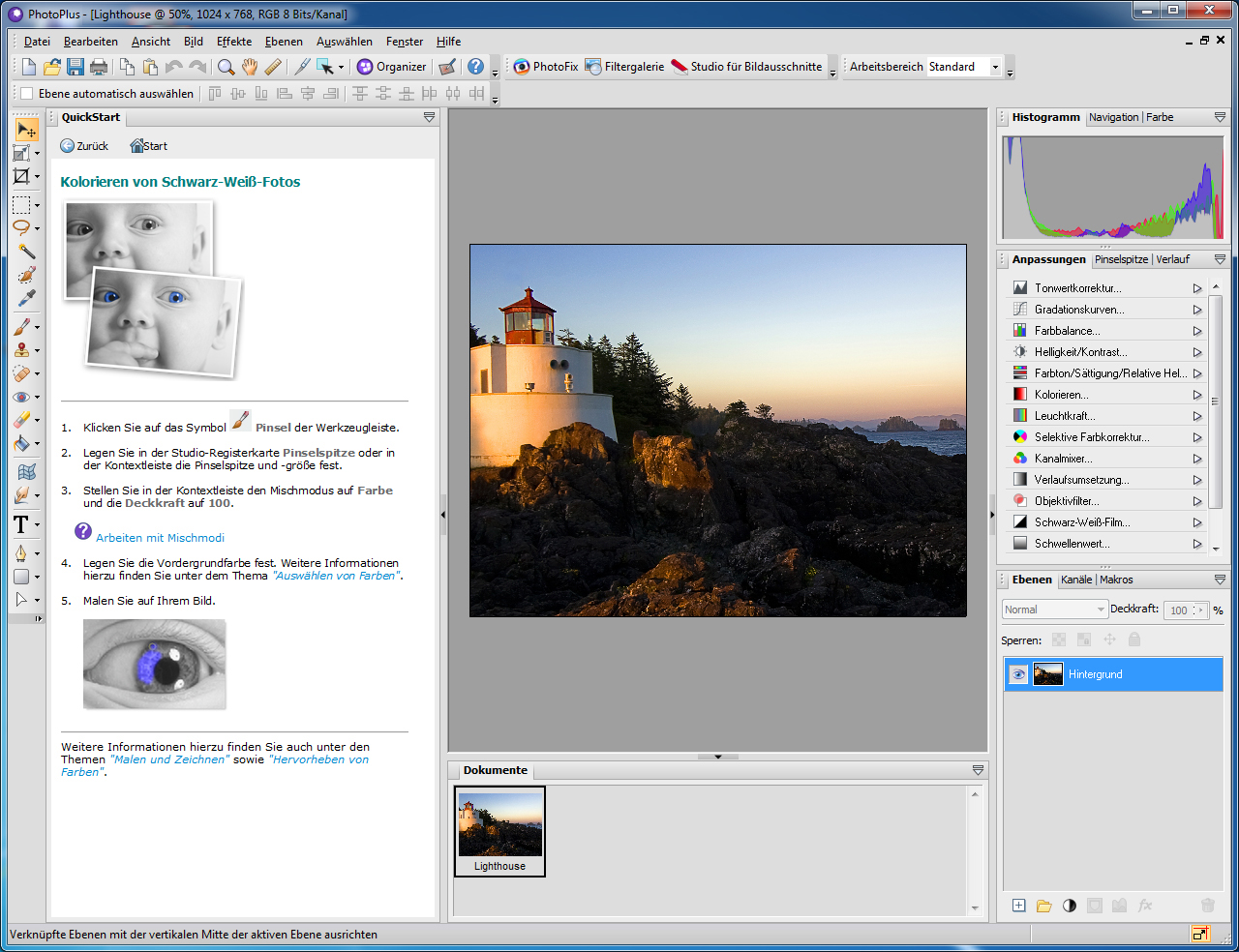Hide the Hintergrund layer via eye icon
Viewport: 1239px width, 952px height.
[1018, 674]
